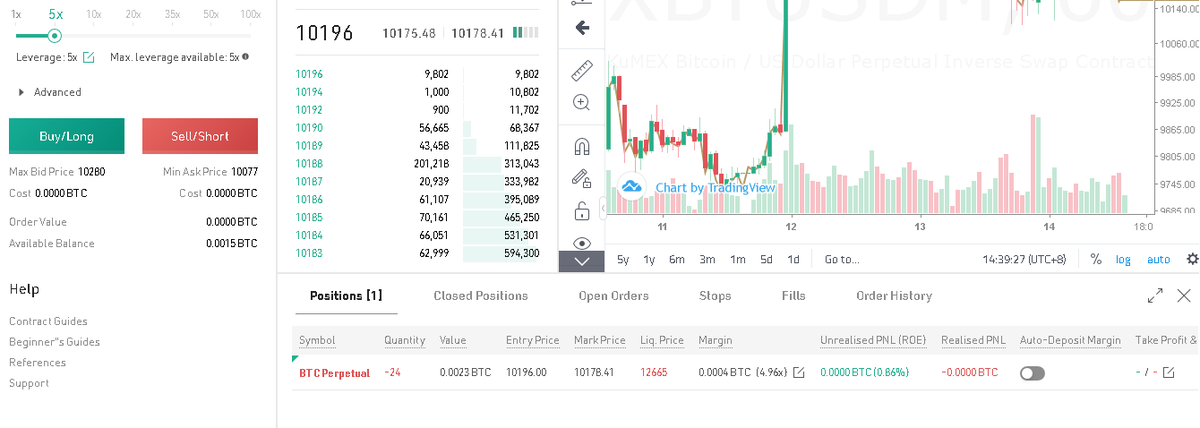
Task: Select 10x leverage
Action: [x=94, y=14]
